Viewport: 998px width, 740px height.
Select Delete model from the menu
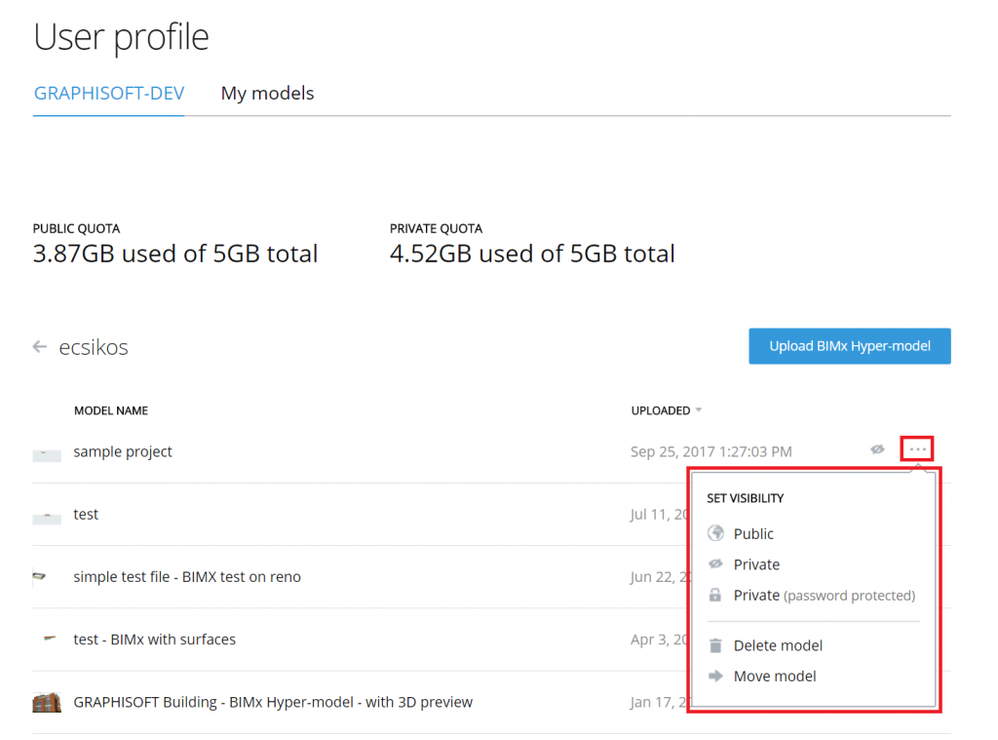coord(778,646)
